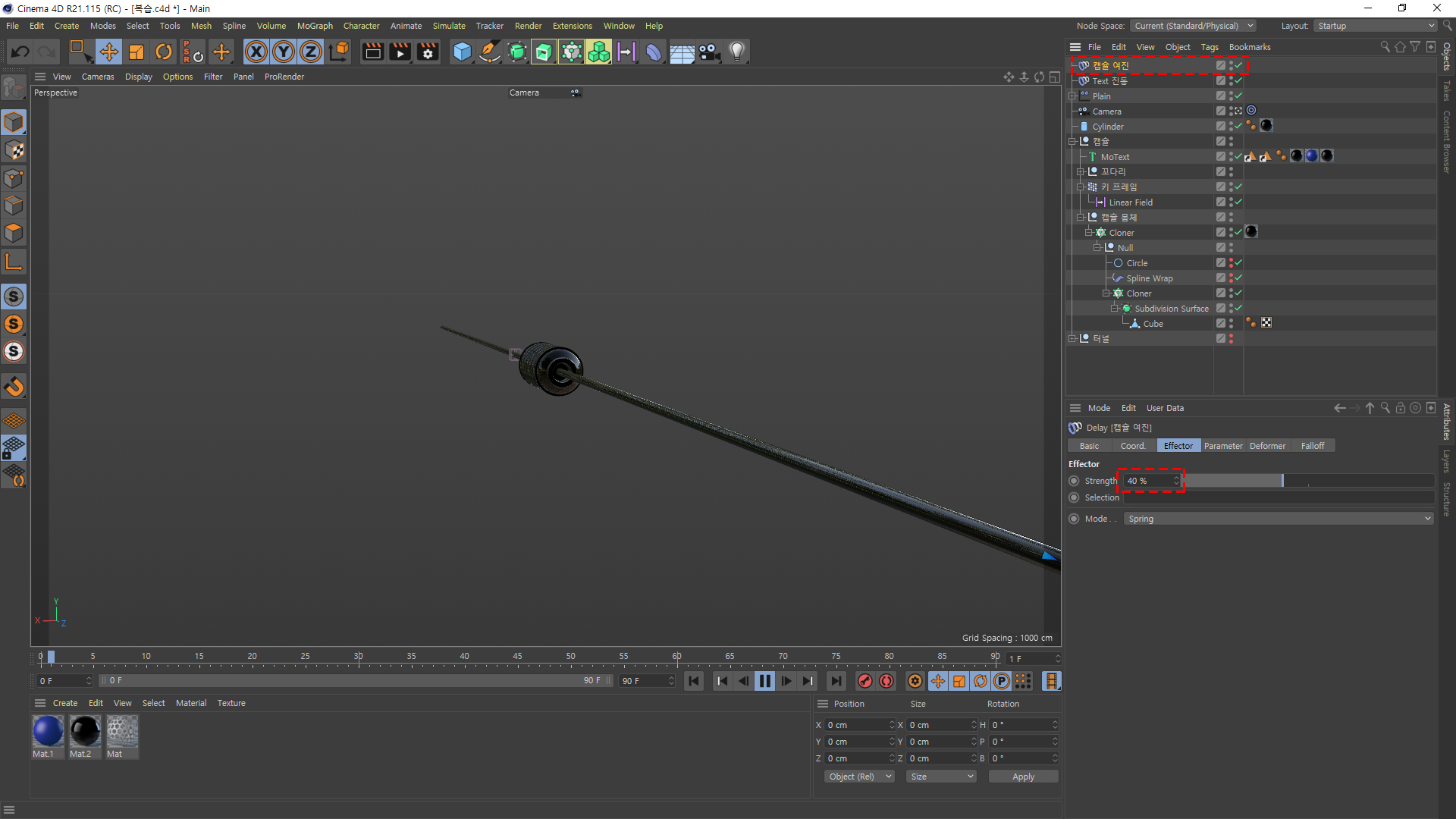Open the Mode dropdown showing Spring
Screen dimensions: 1456x819
point(1279,519)
